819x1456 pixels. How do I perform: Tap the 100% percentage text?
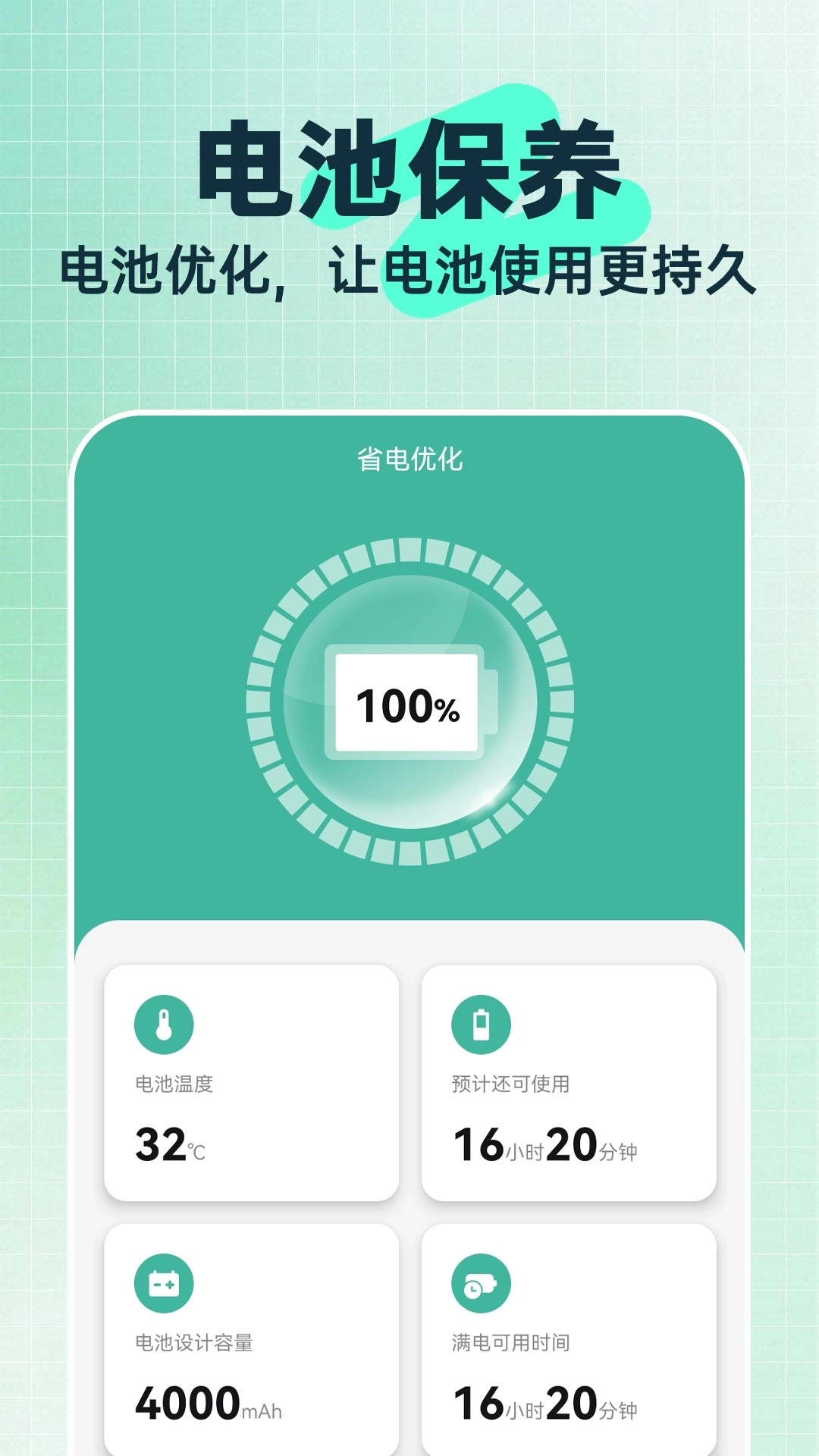(x=407, y=706)
